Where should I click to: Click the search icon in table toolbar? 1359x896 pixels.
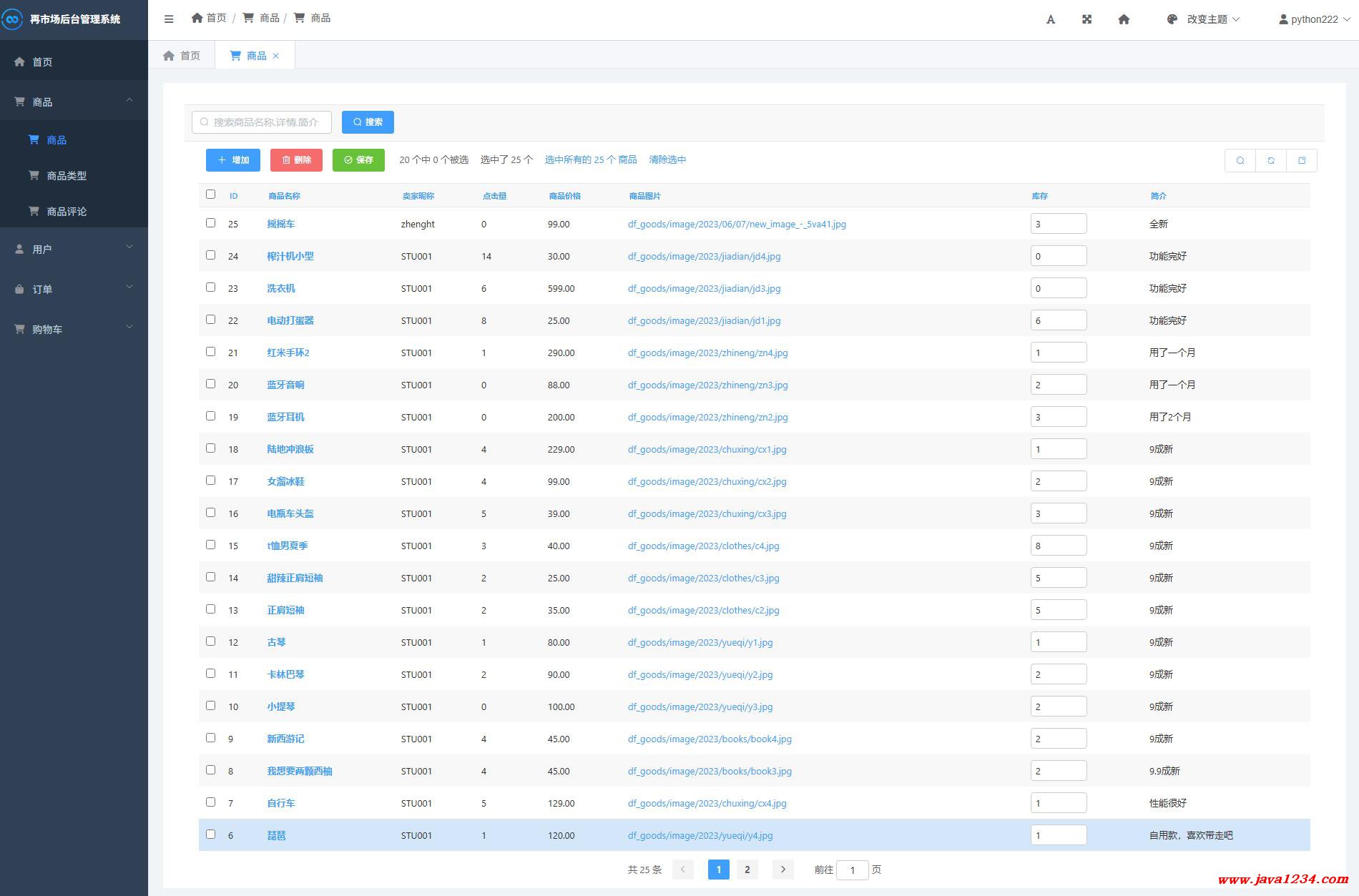pyautogui.click(x=1240, y=161)
